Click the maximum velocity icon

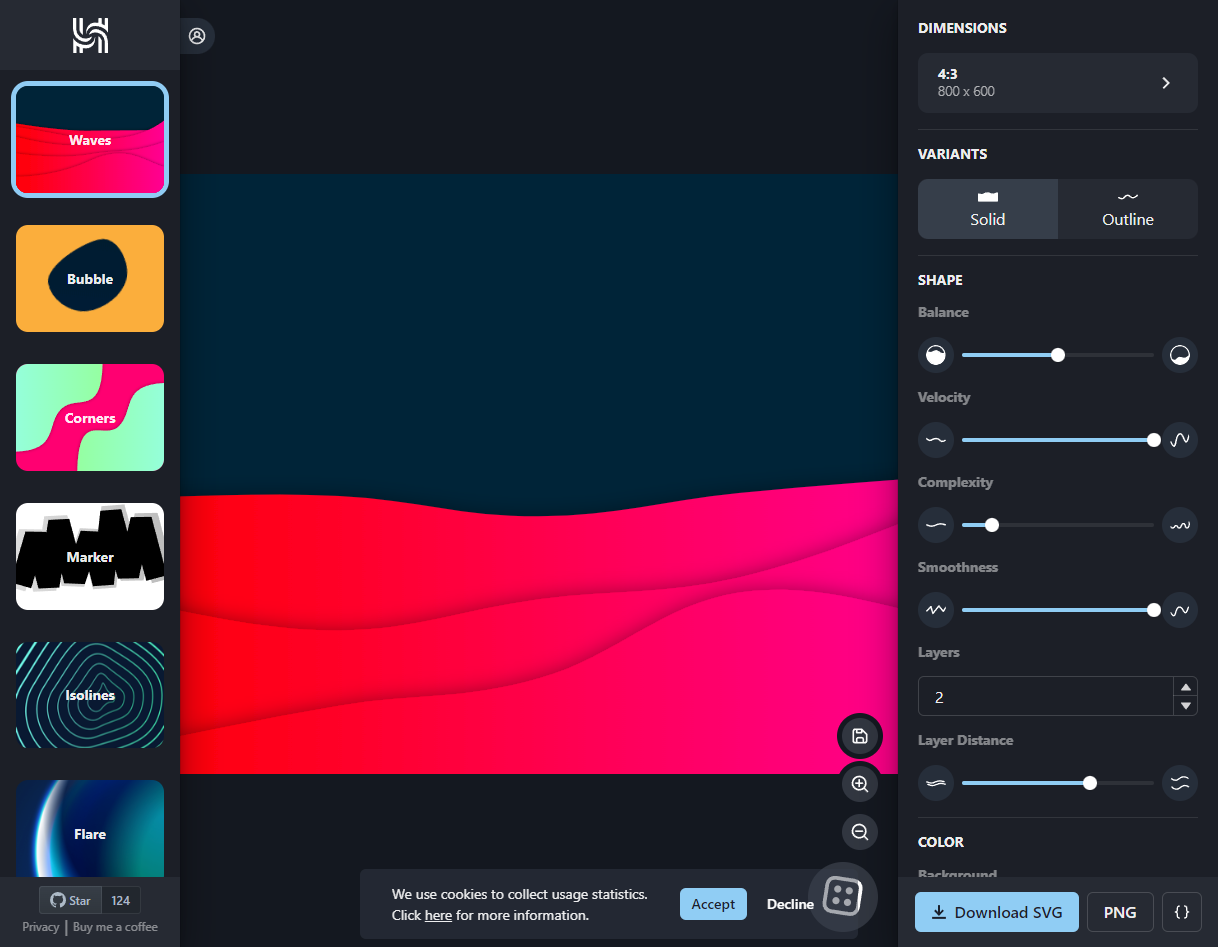point(1180,440)
